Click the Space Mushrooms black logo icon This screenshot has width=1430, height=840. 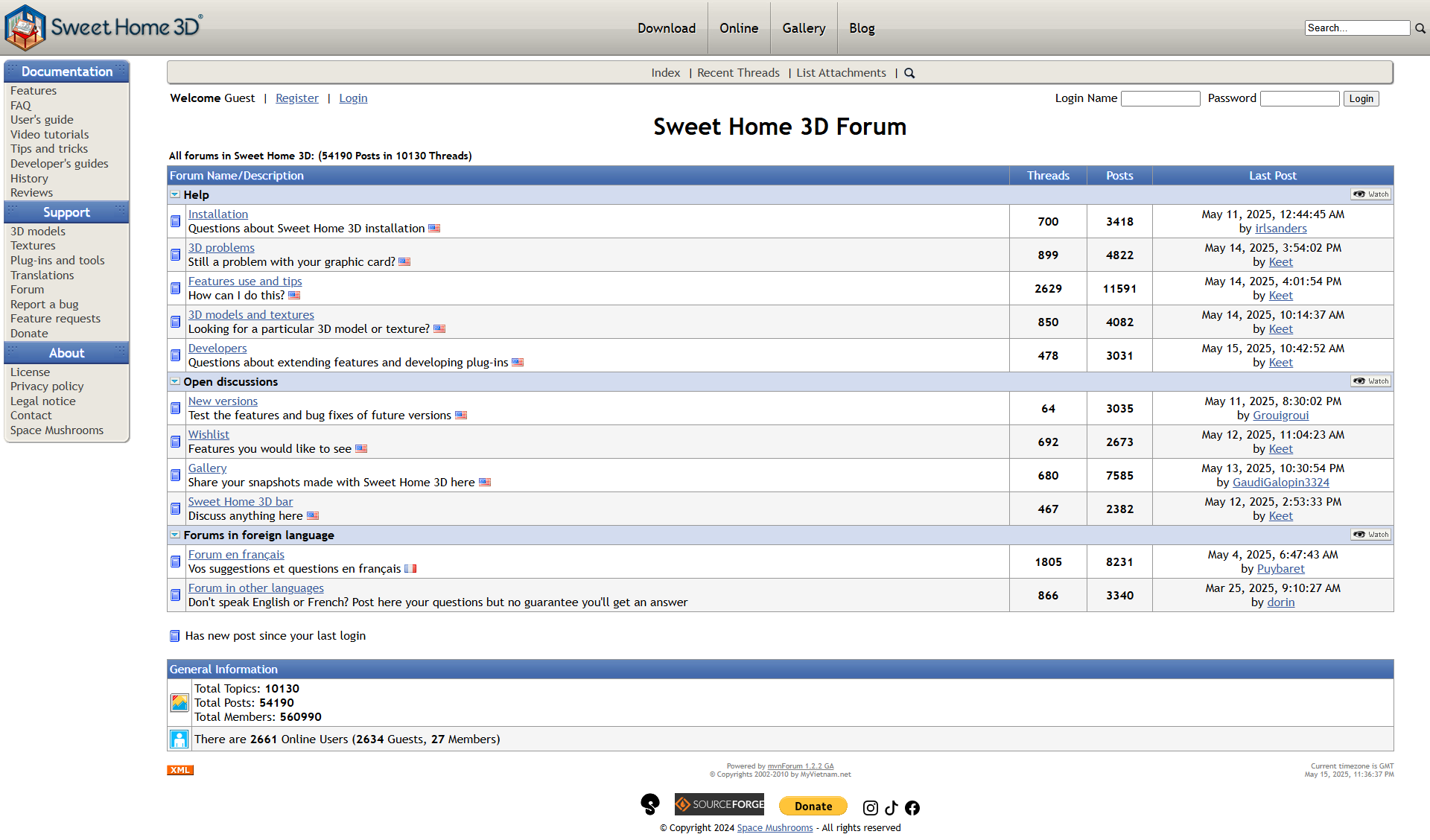coord(650,804)
